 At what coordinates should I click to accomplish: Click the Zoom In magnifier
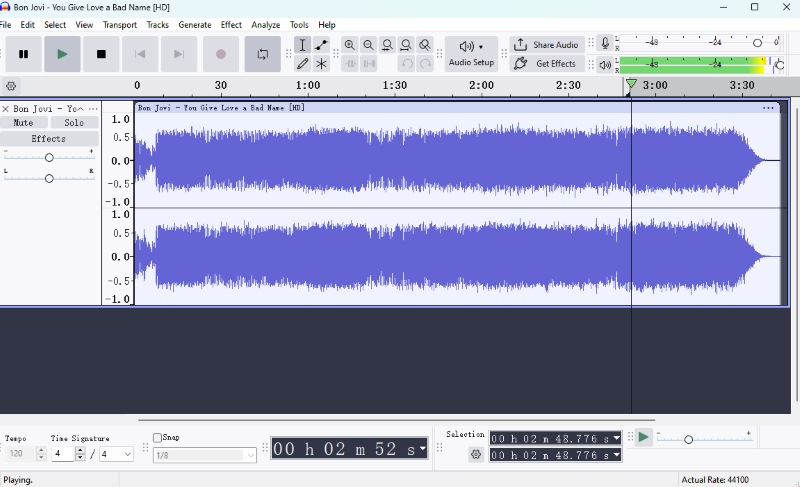click(x=349, y=45)
